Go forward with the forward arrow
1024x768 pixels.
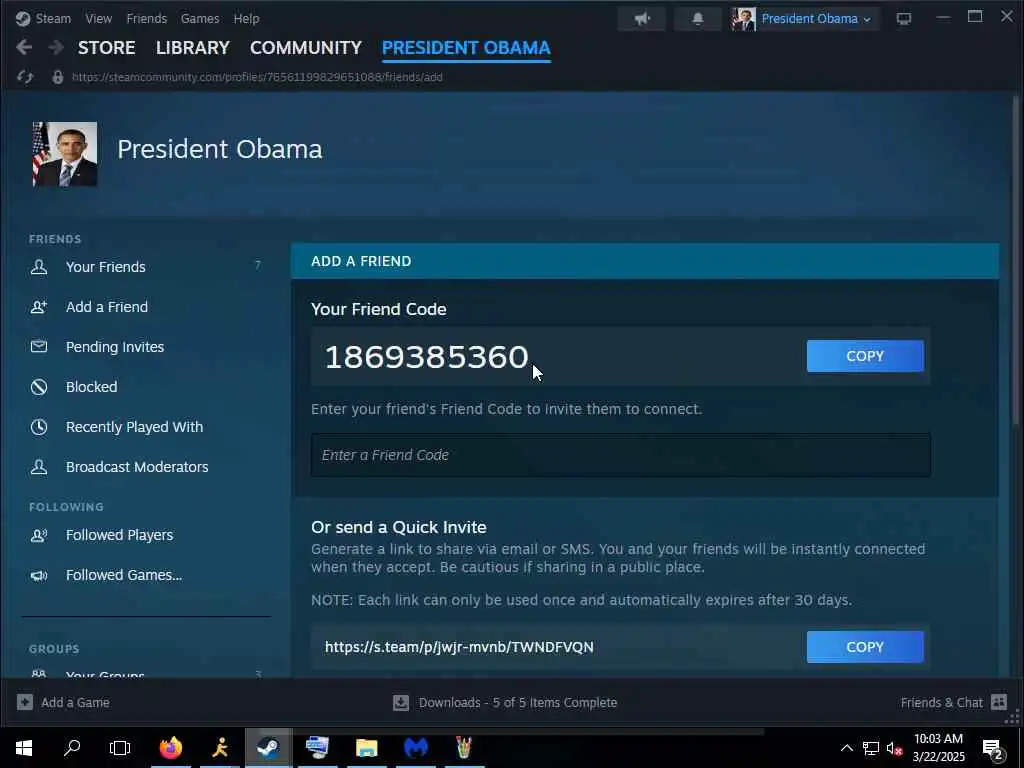click(x=56, y=48)
